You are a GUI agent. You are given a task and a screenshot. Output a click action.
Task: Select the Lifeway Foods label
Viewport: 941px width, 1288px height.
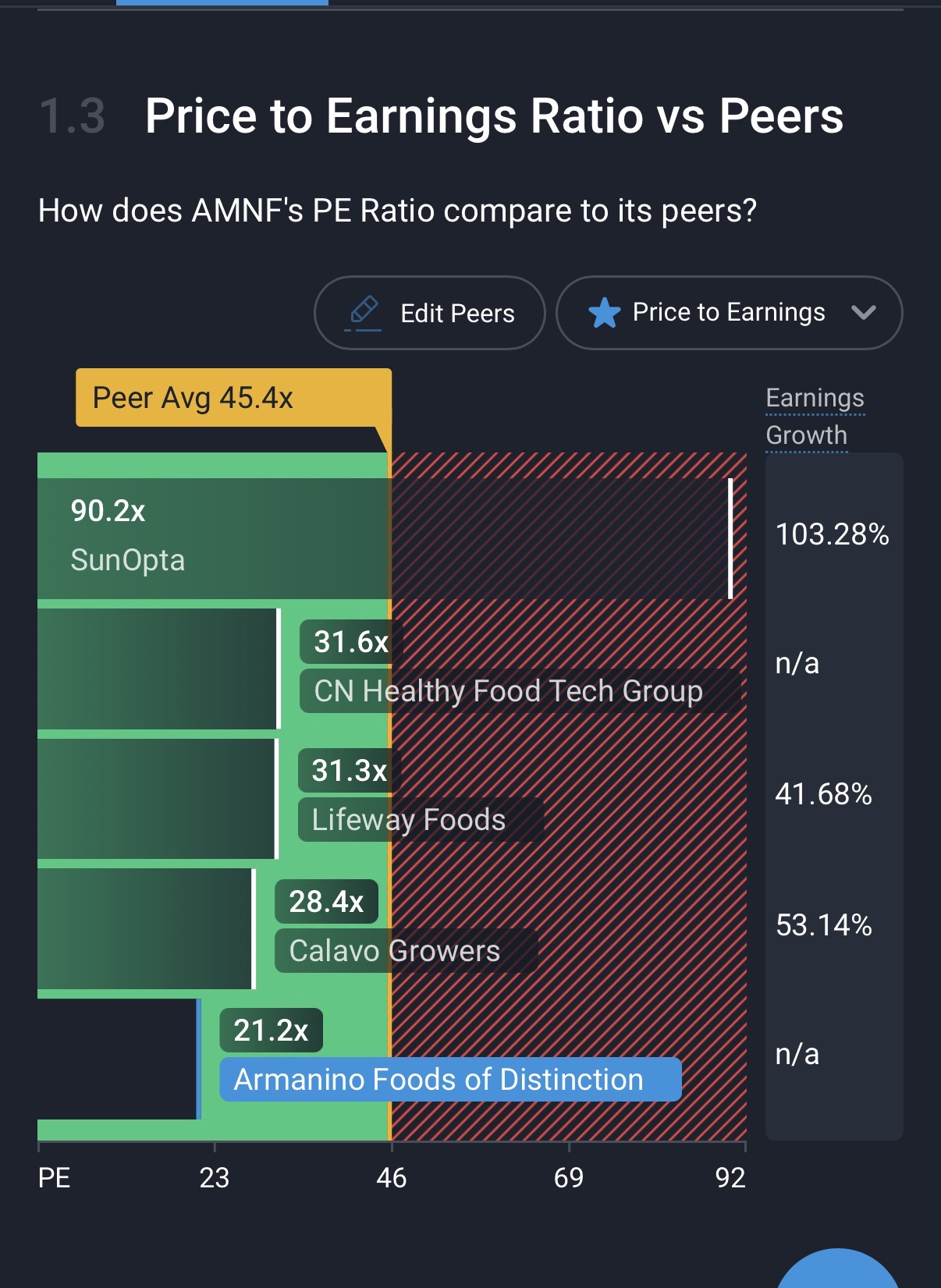409,820
